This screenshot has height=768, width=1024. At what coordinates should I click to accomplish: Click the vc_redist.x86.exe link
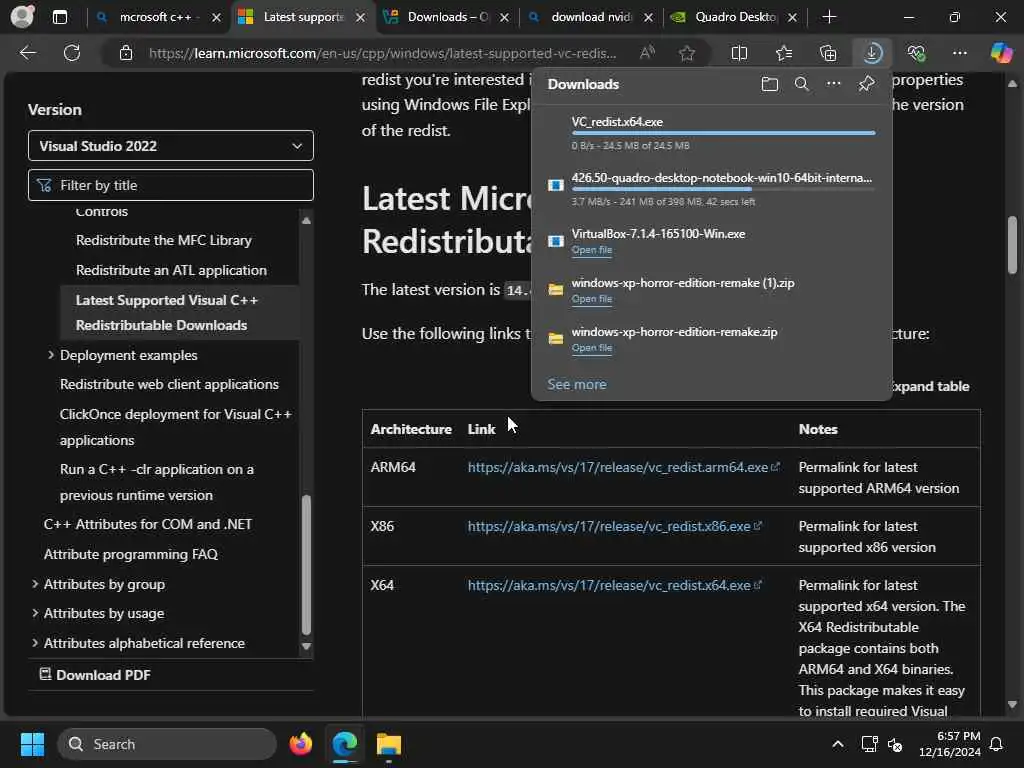coord(609,526)
